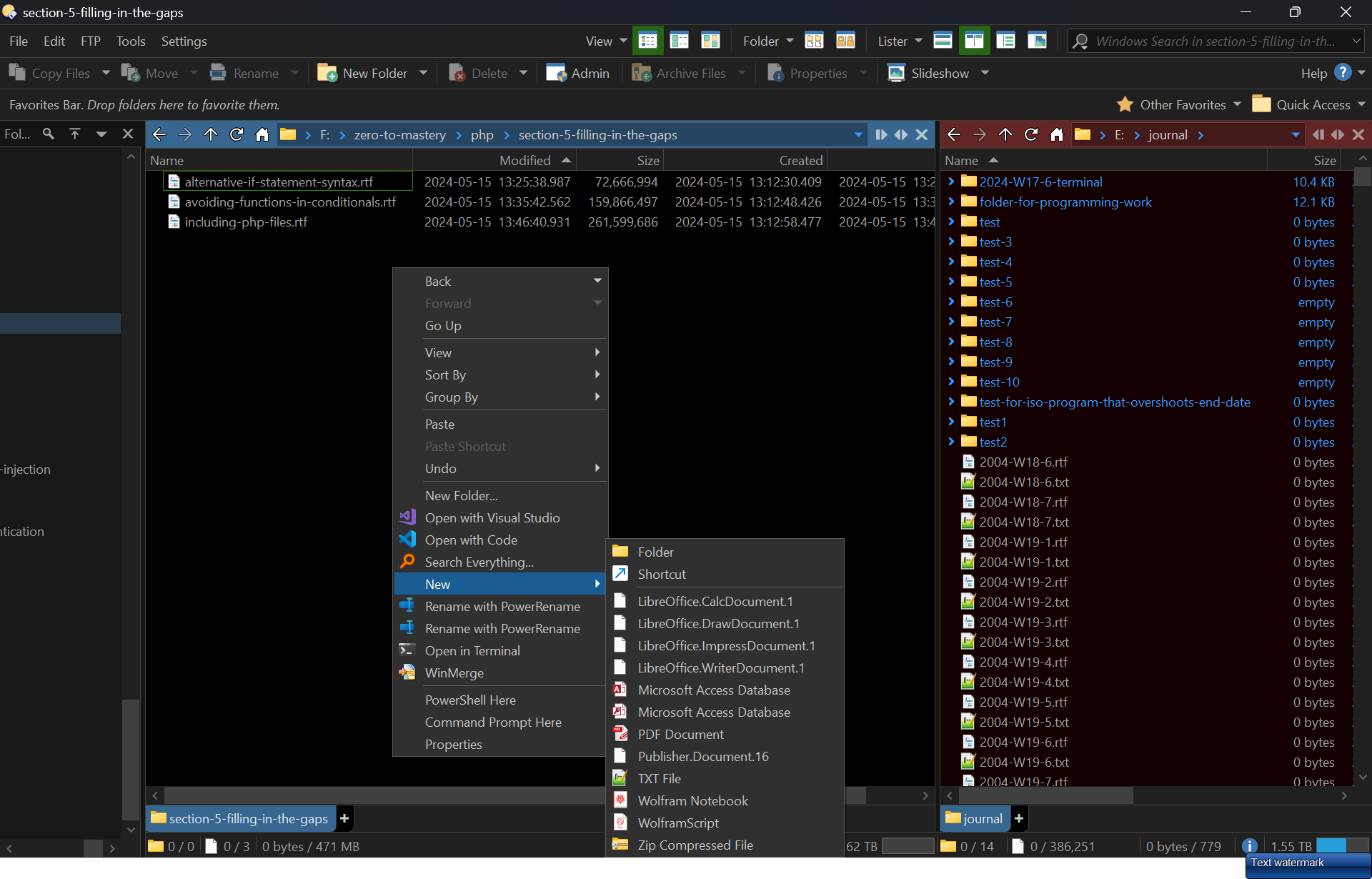The height and width of the screenshot is (879, 1372).
Task: Toggle single lister layout icon
Action: pyautogui.click(x=943, y=41)
